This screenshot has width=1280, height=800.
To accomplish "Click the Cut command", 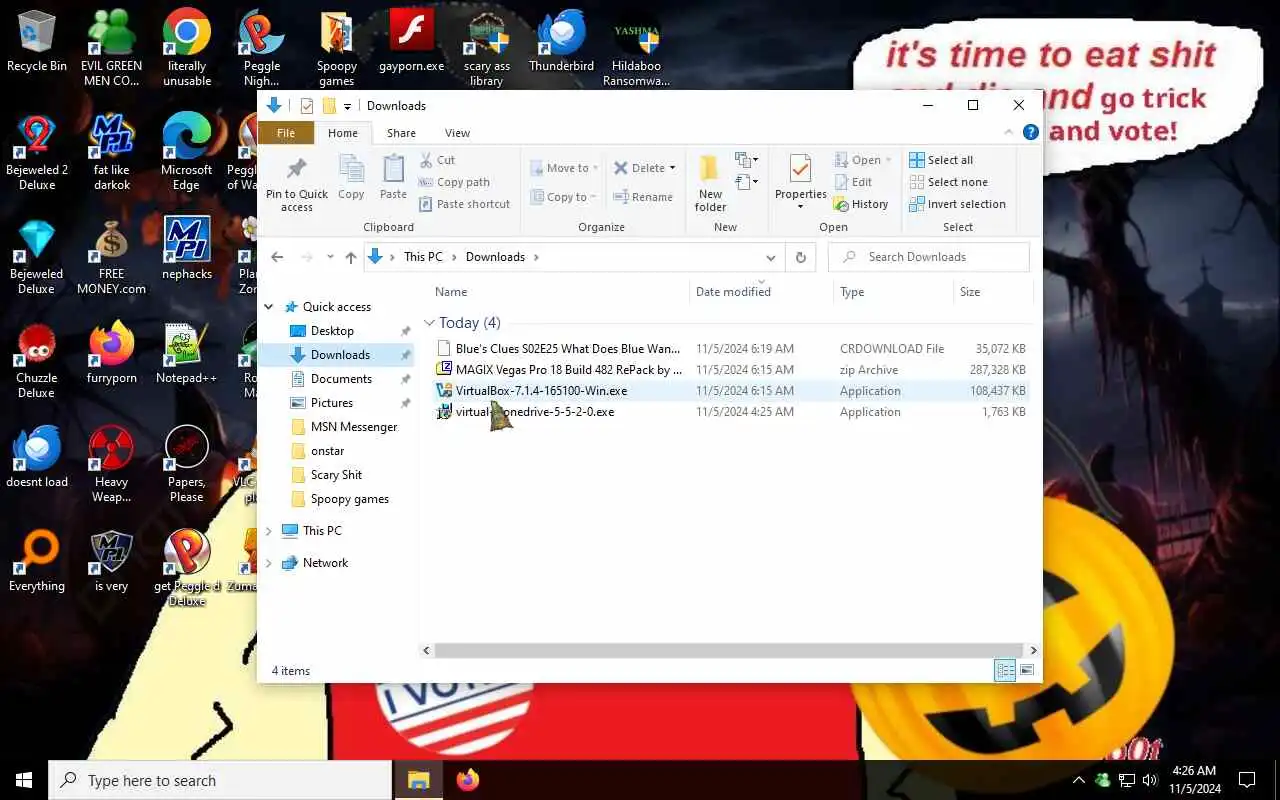I will point(437,160).
